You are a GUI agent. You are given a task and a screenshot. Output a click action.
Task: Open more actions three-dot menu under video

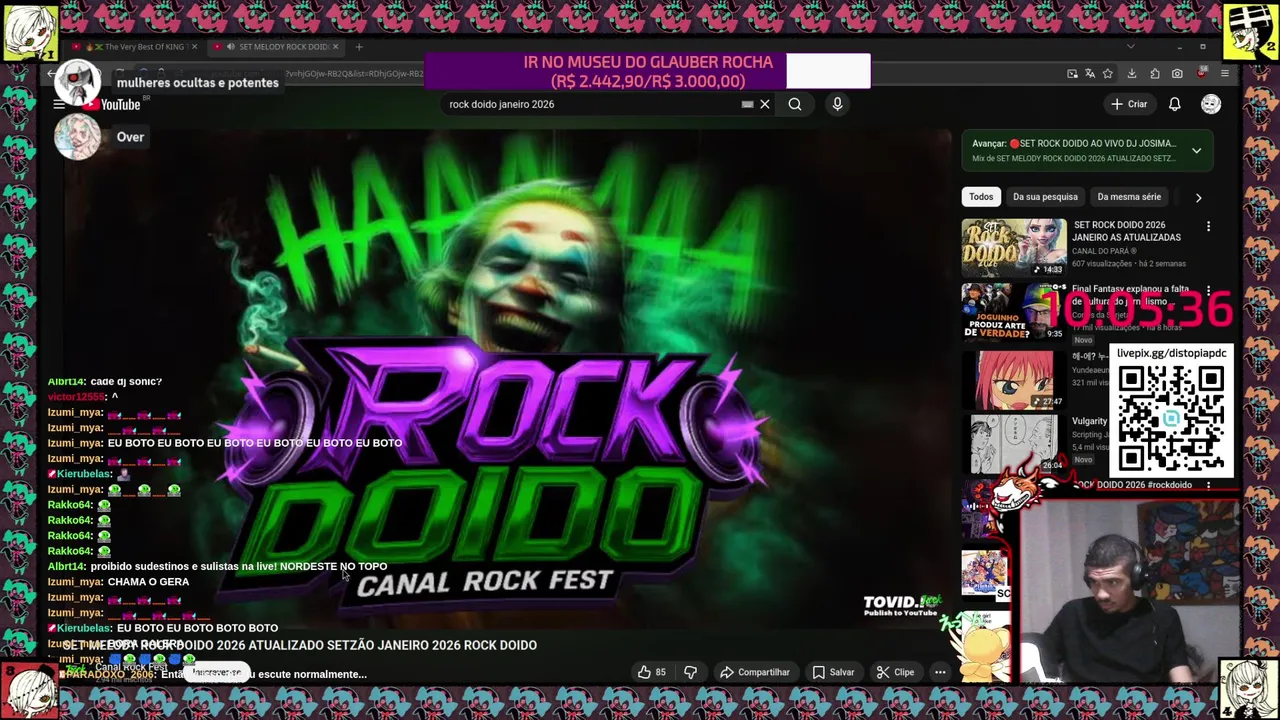[x=940, y=672]
